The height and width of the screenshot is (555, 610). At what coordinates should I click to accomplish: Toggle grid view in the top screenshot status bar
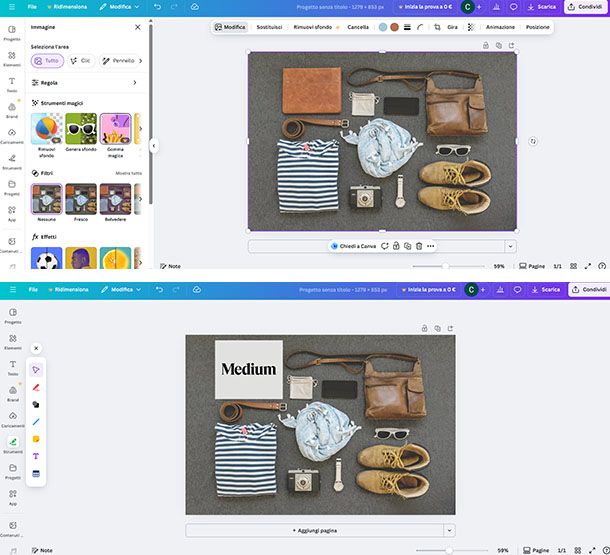(x=573, y=266)
